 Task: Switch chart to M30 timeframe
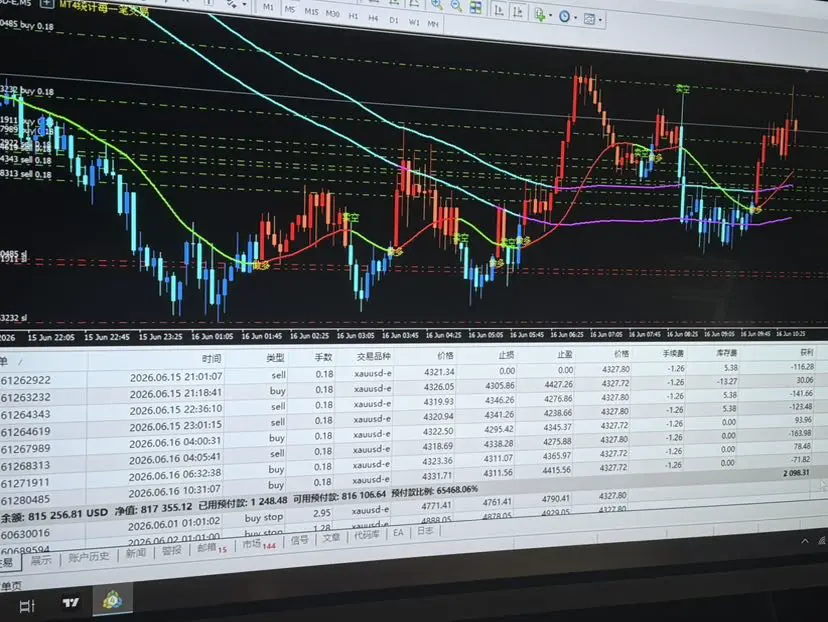tap(333, 13)
